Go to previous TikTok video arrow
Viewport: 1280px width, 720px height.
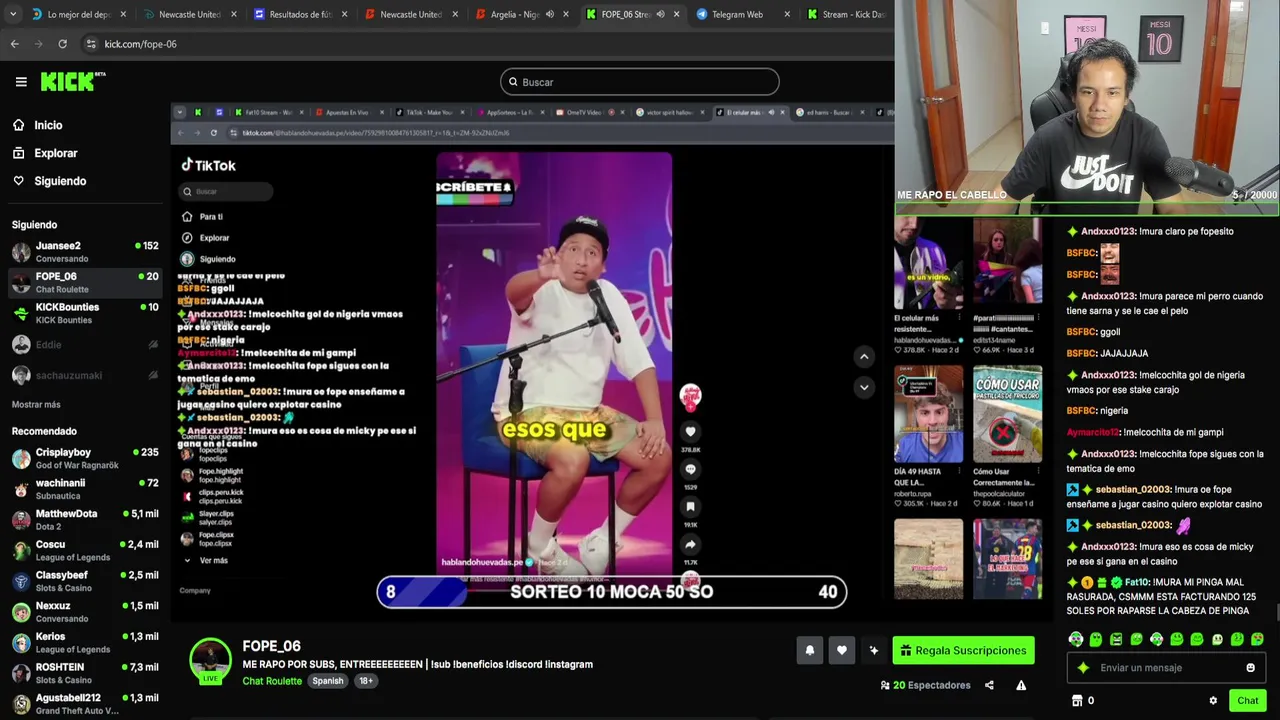pyautogui.click(x=864, y=356)
